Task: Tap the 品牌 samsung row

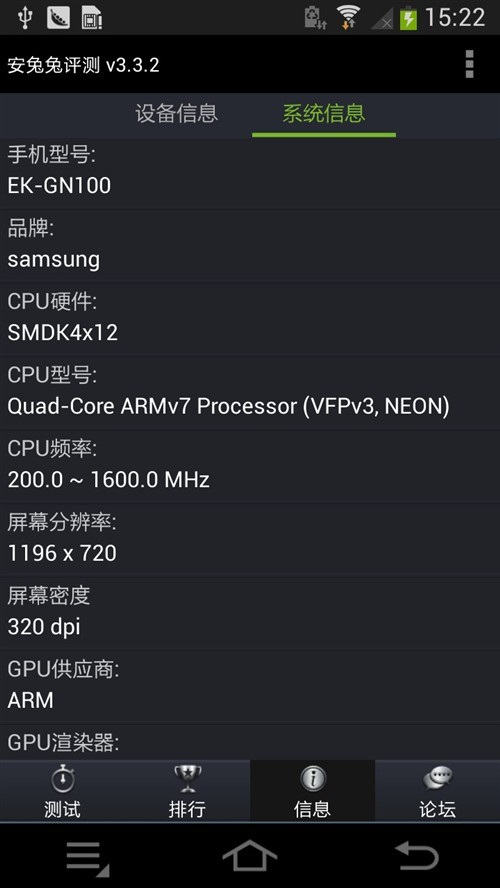Action: click(x=250, y=246)
